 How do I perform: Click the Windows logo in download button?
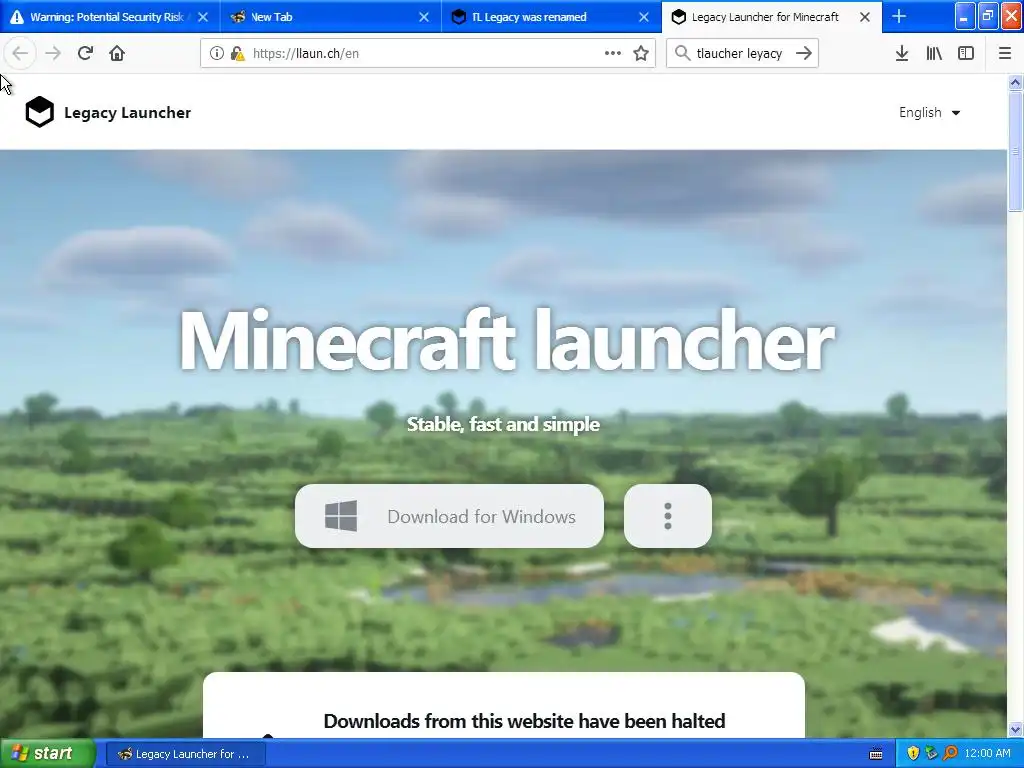pyautogui.click(x=341, y=516)
